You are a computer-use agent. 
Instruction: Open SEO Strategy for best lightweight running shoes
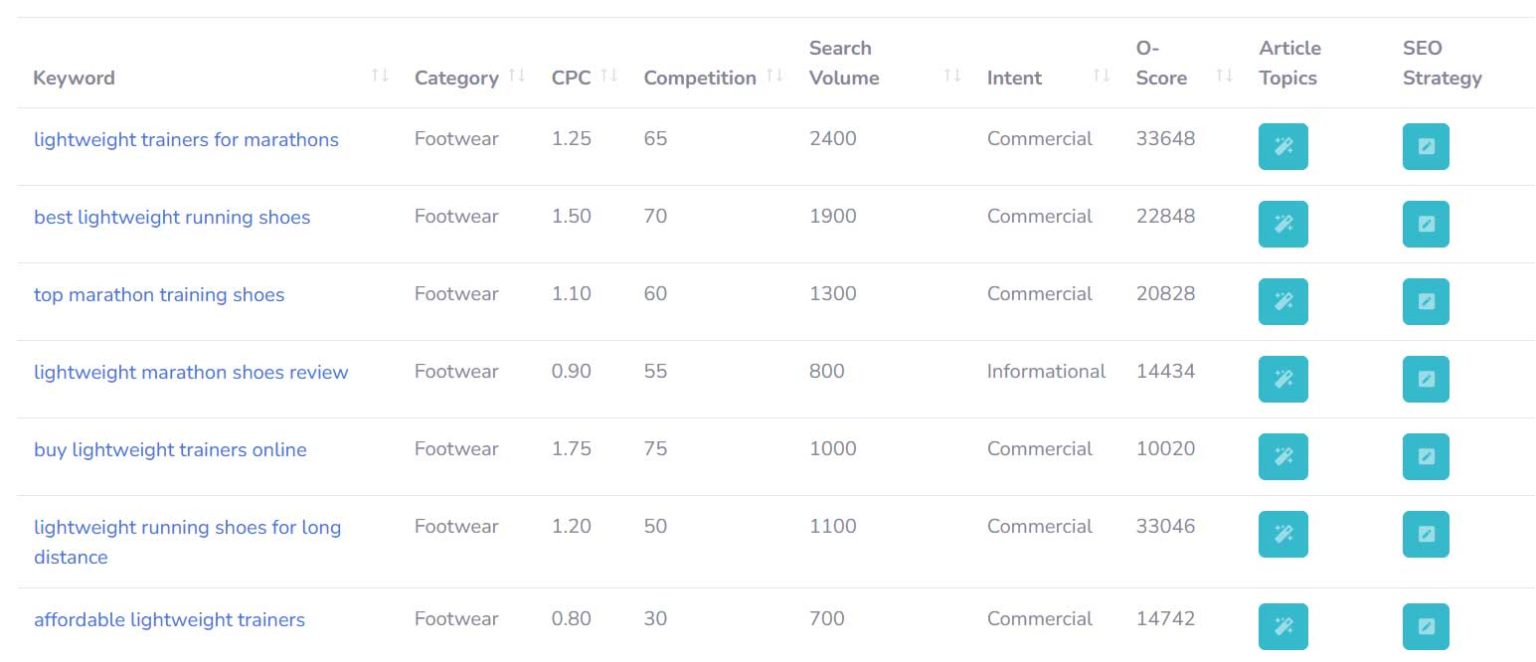[1426, 224]
